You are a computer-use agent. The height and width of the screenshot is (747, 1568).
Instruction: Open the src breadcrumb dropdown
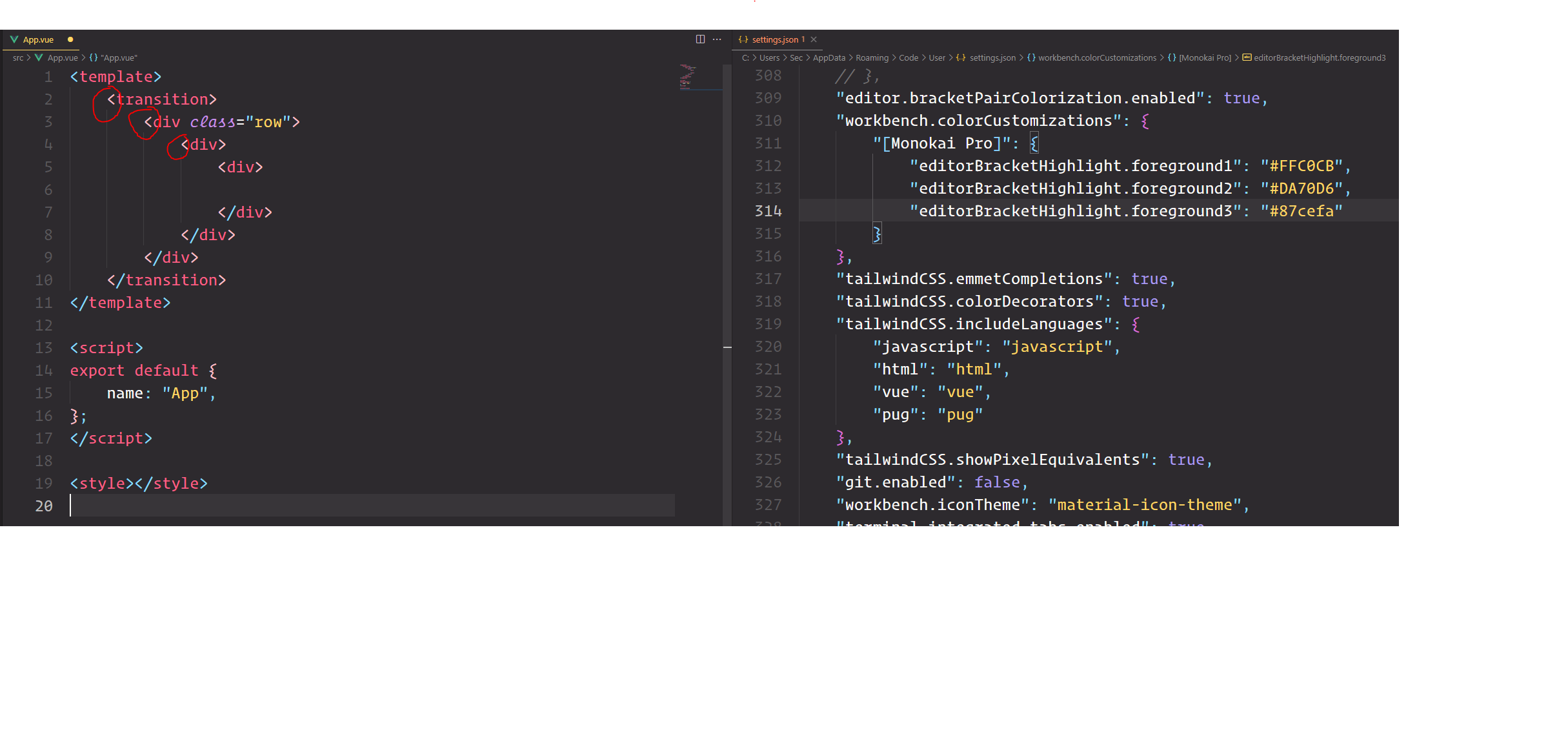(x=18, y=57)
